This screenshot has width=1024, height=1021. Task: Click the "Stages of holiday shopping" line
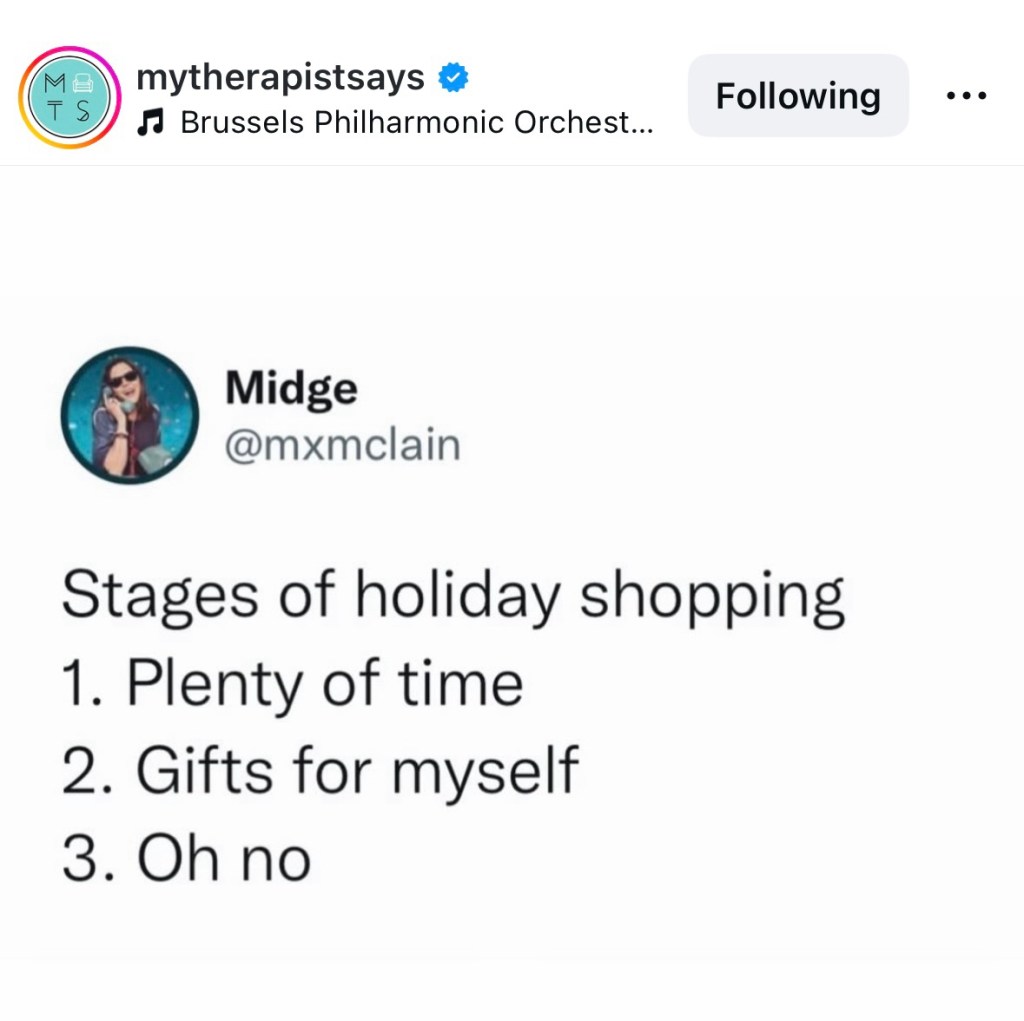point(452,596)
